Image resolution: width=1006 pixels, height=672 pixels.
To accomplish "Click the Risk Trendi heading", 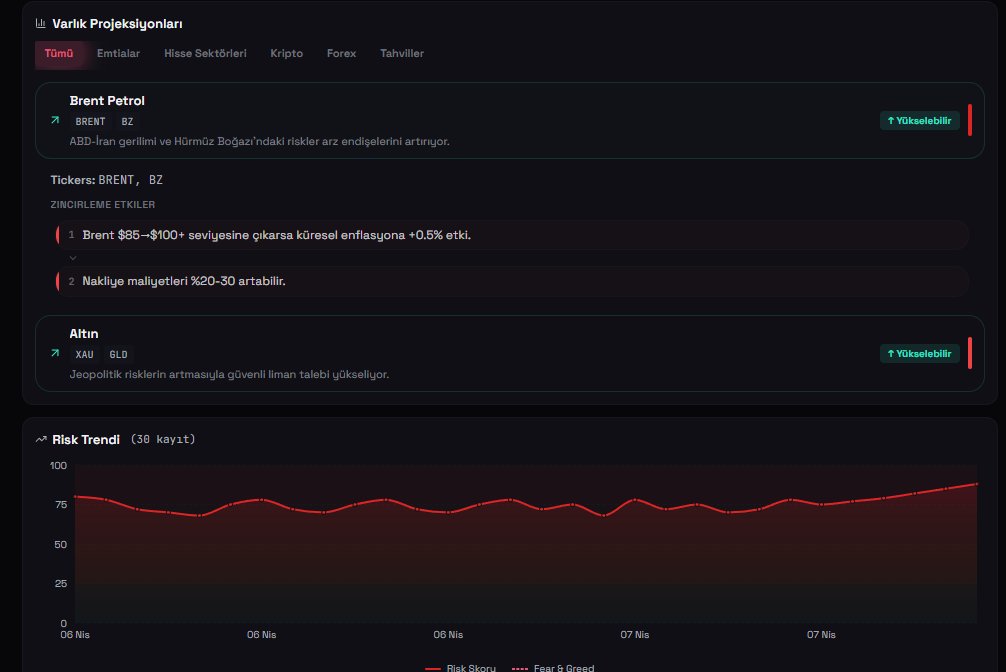I will [x=86, y=440].
